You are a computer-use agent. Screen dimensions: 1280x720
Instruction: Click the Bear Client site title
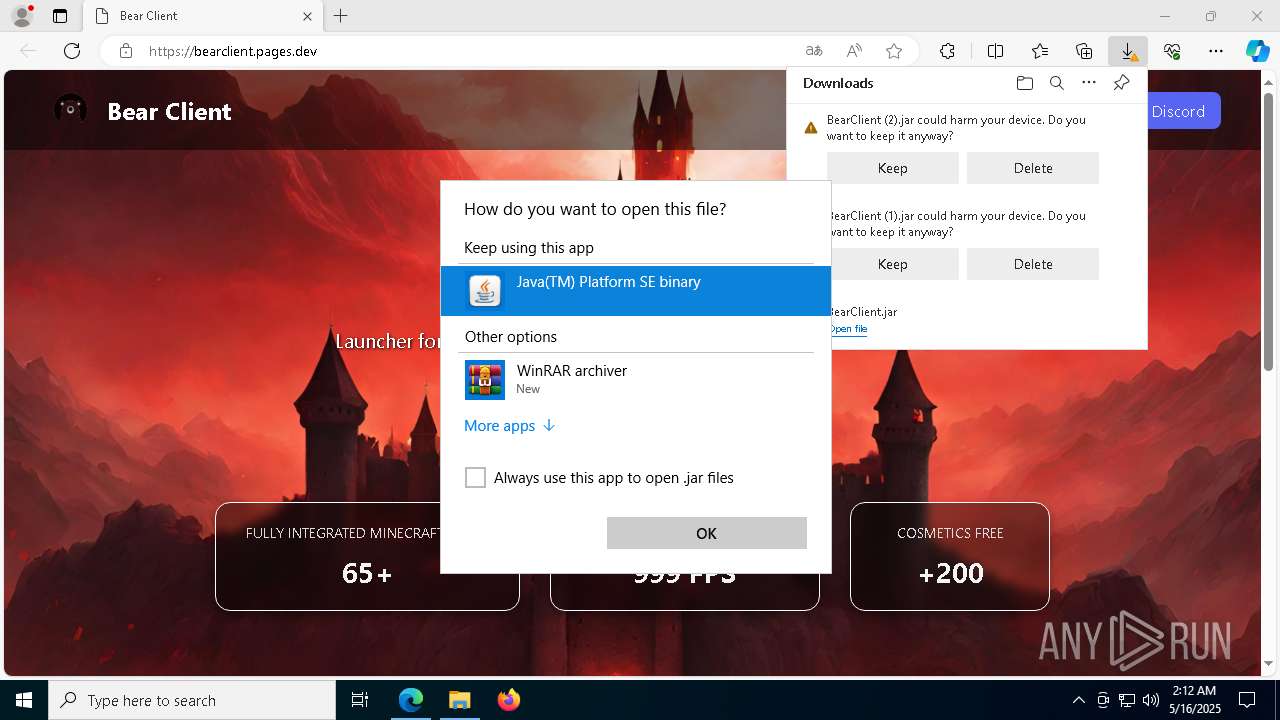click(x=169, y=111)
